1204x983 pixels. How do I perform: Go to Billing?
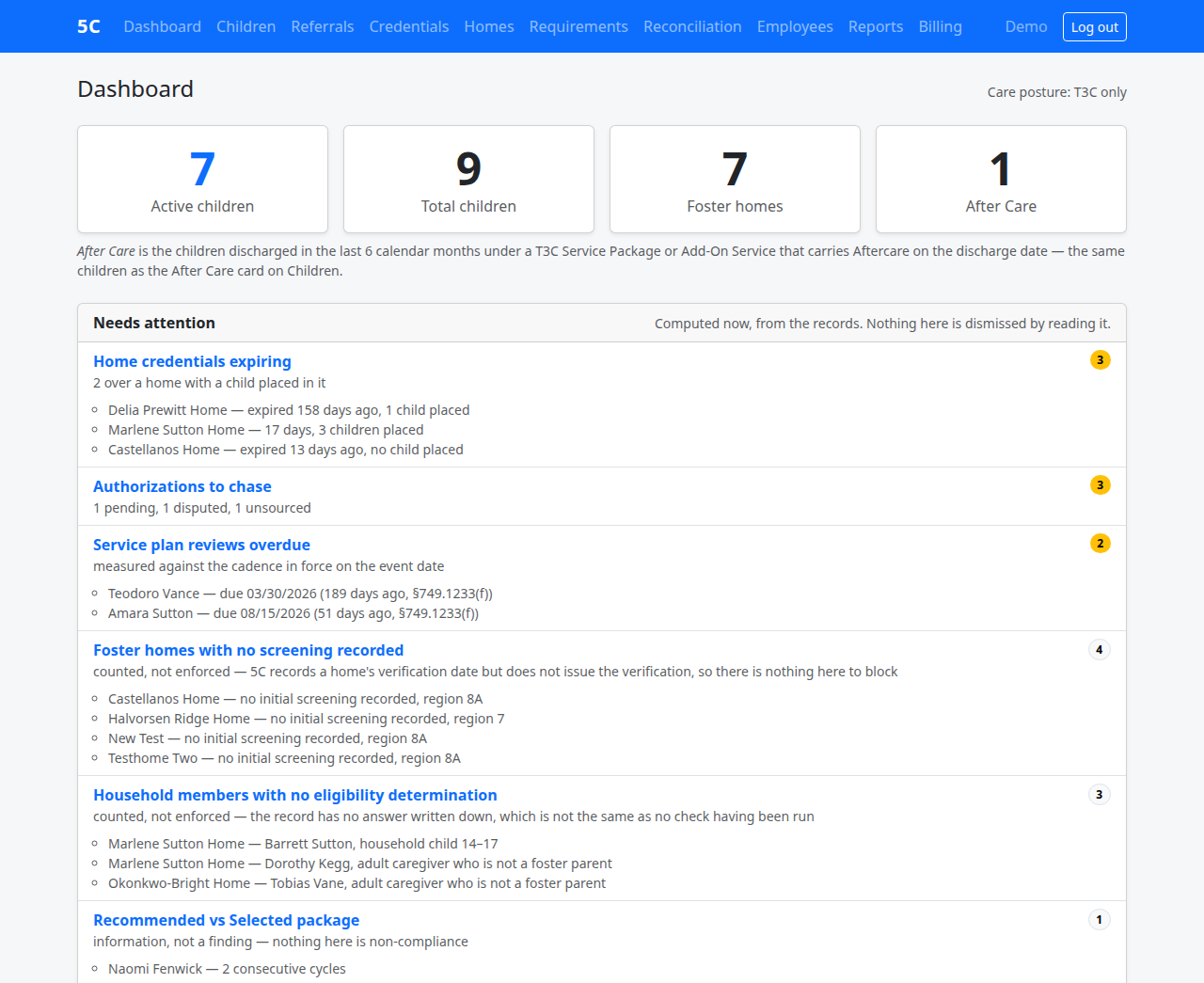coord(941,26)
